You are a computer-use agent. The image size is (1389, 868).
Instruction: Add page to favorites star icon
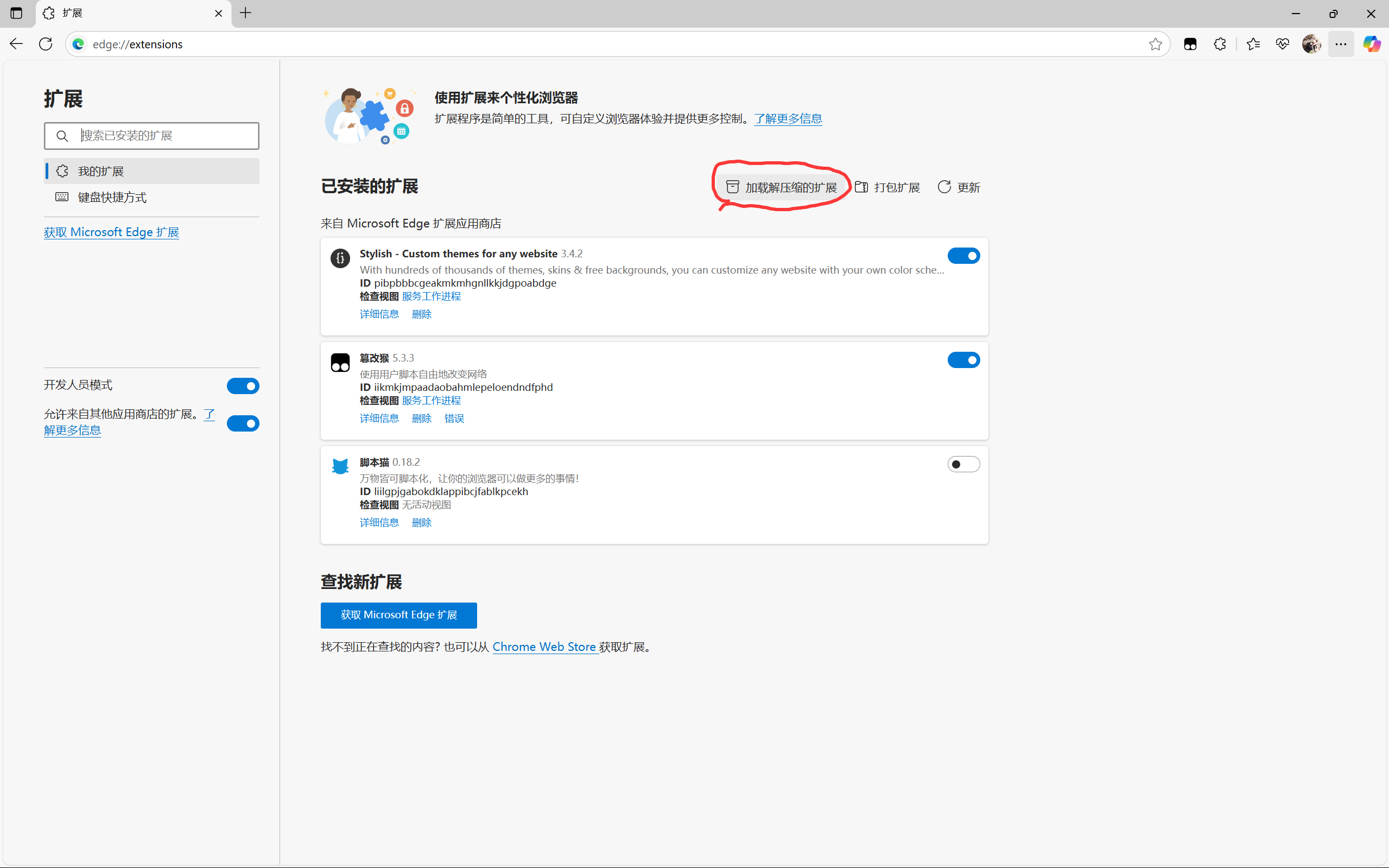tap(1155, 44)
